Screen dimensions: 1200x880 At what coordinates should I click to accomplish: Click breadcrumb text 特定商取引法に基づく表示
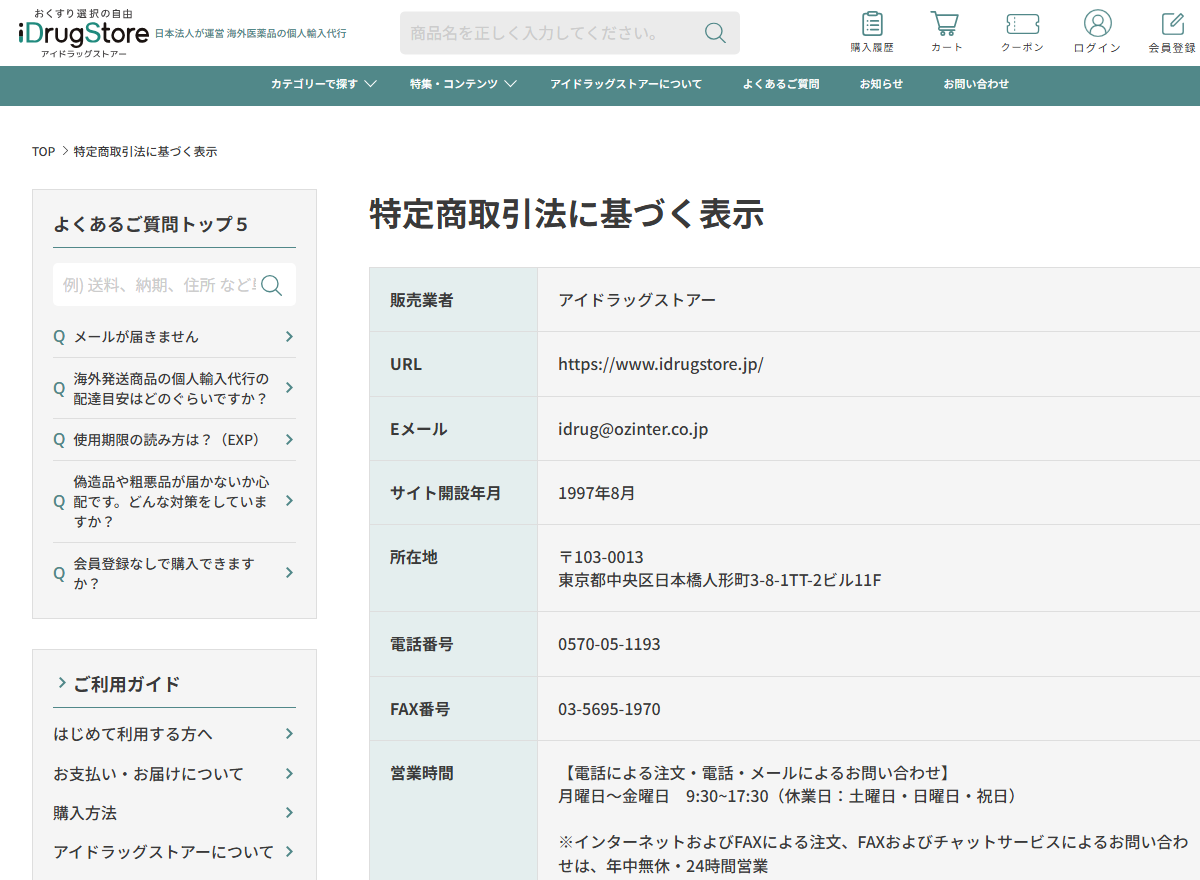(146, 152)
